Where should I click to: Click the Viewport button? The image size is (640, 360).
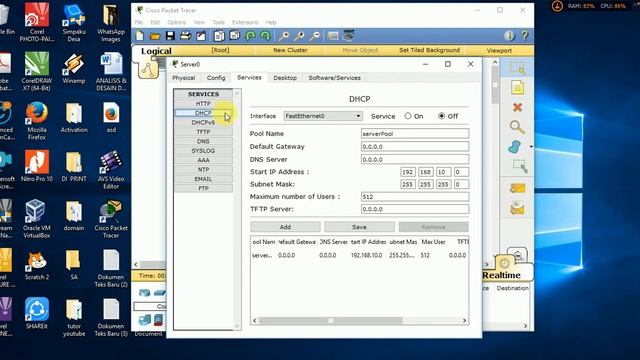click(x=499, y=51)
